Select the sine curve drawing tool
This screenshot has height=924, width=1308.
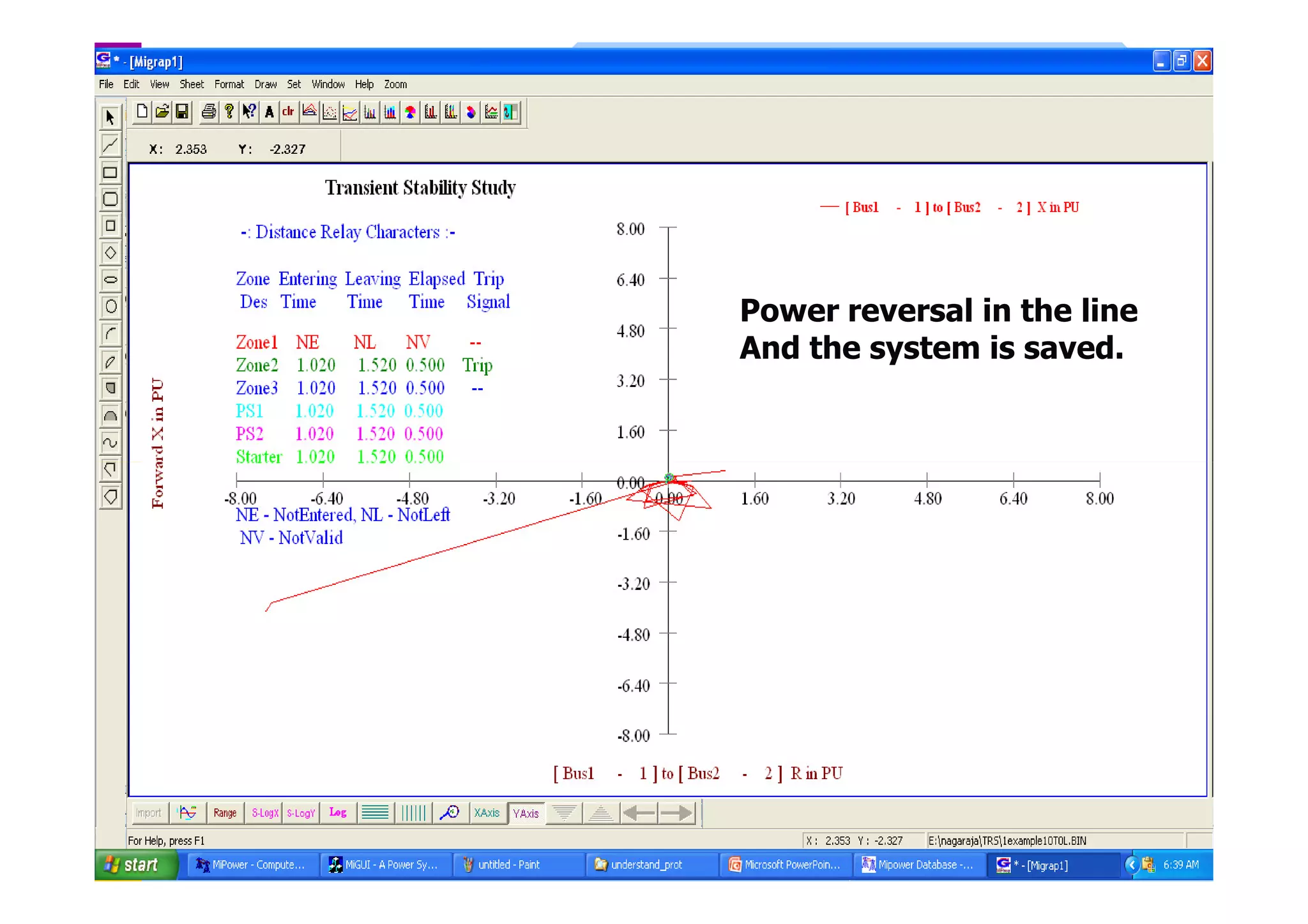coord(110,442)
